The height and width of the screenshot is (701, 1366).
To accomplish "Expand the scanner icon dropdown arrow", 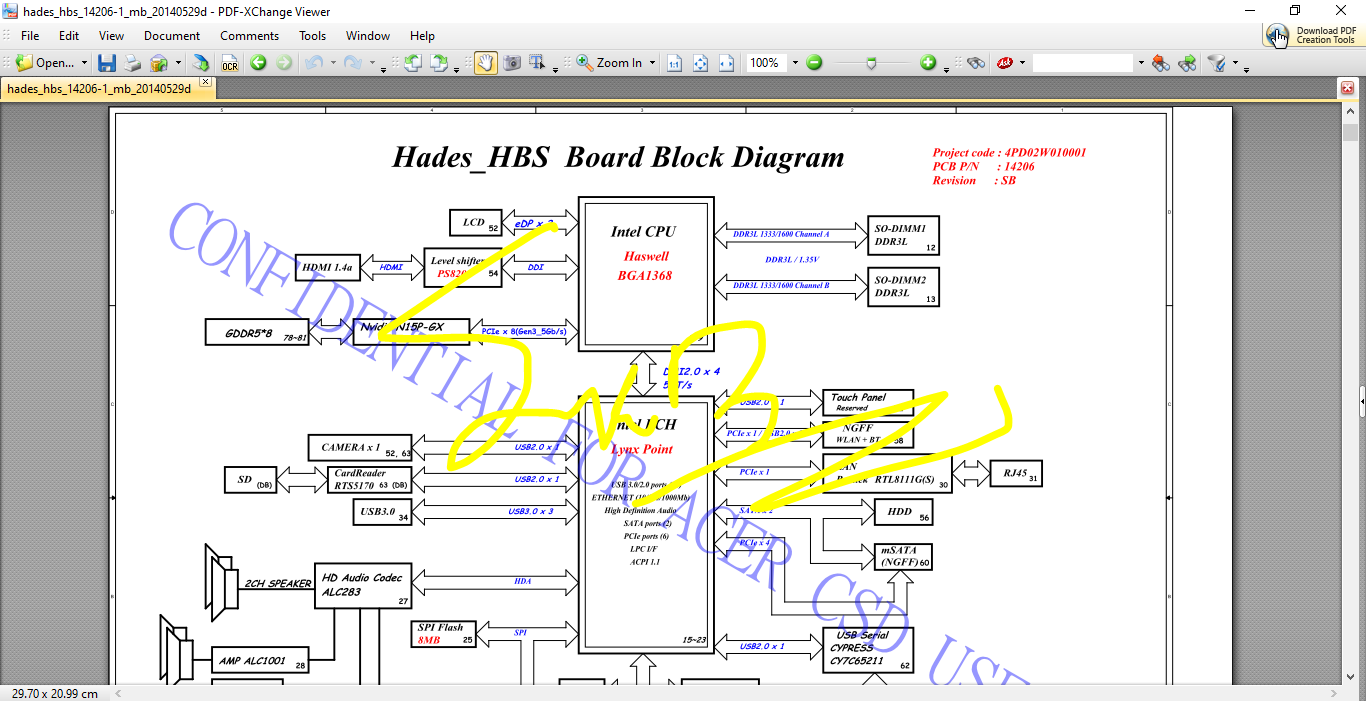I will pos(178,63).
